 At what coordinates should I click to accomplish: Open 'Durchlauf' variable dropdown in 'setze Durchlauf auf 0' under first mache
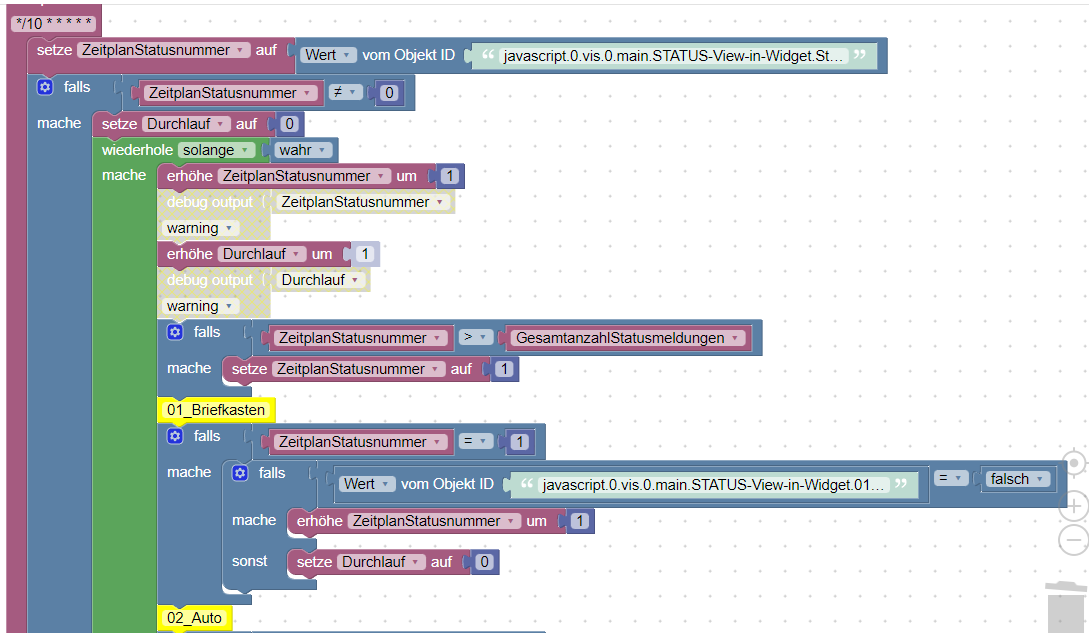185,124
